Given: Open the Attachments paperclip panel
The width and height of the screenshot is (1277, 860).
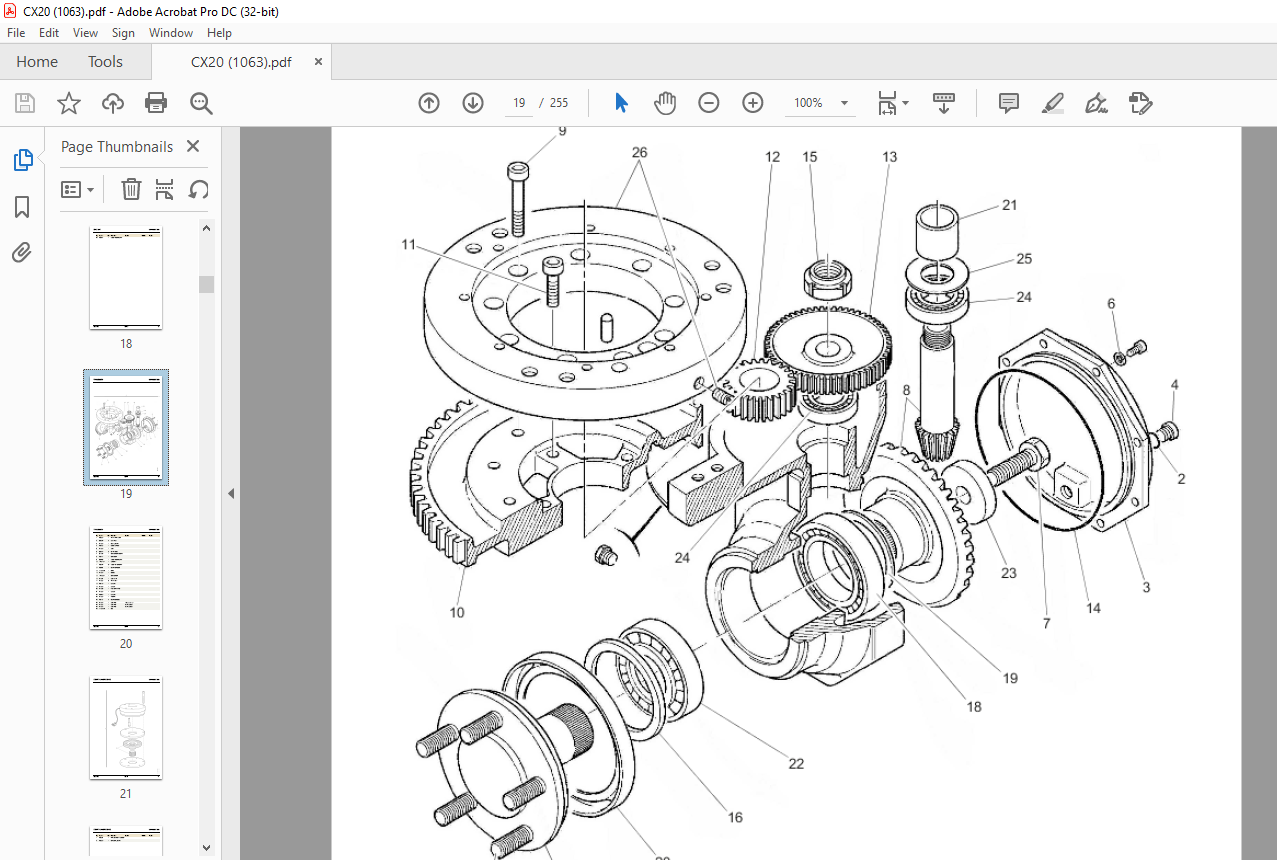Looking at the screenshot, I should [22, 251].
